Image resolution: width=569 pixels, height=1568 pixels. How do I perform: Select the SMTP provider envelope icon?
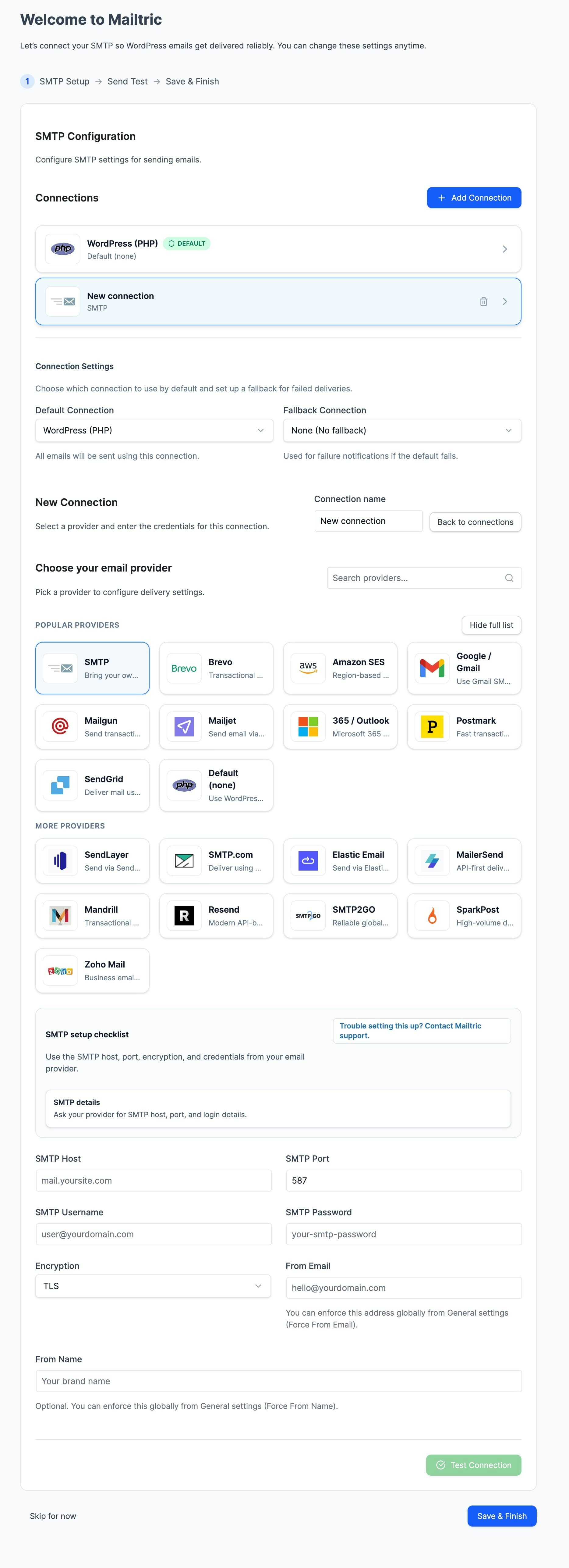(x=60, y=668)
